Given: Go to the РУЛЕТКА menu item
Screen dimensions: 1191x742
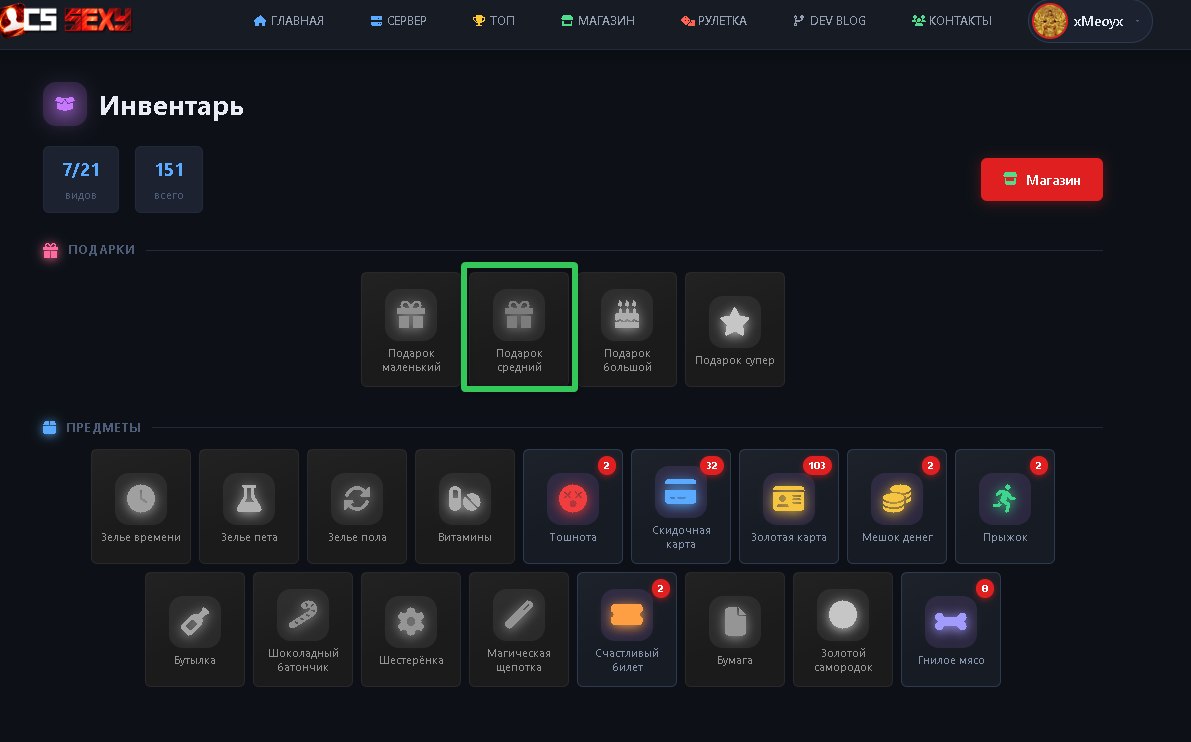Looking at the screenshot, I should pos(713,21).
